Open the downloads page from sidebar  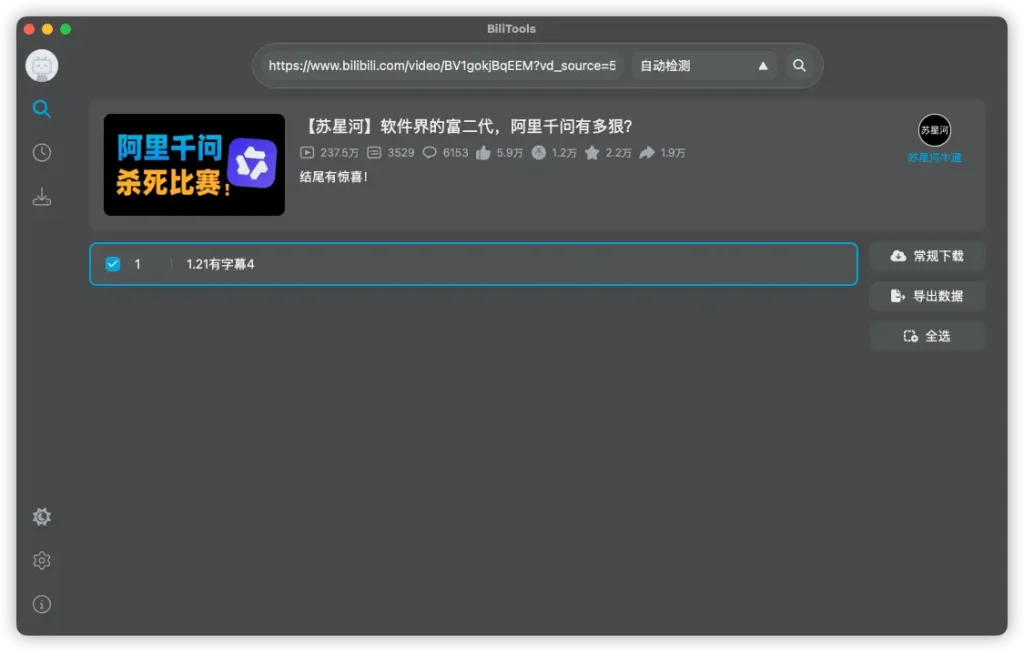(42, 197)
